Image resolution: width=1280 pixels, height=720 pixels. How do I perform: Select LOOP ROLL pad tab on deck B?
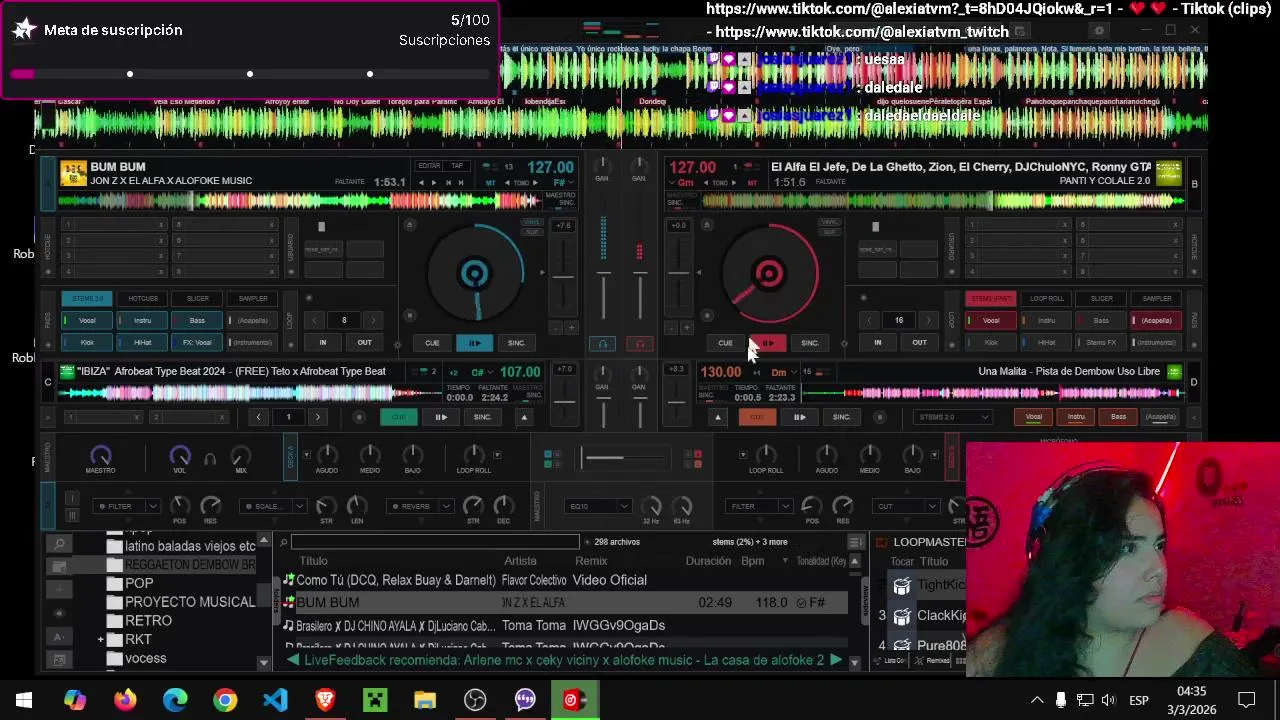pyautogui.click(x=1046, y=298)
